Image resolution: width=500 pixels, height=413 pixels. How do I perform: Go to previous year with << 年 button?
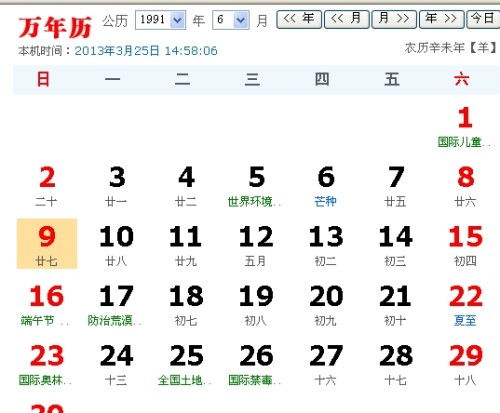(x=299, y=19)
